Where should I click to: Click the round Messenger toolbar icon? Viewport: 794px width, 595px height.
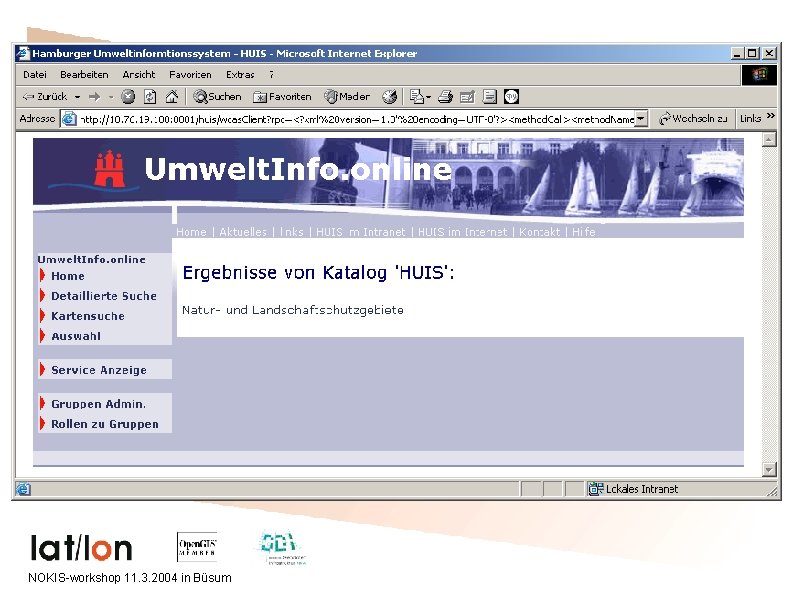[x=511, y=96]
